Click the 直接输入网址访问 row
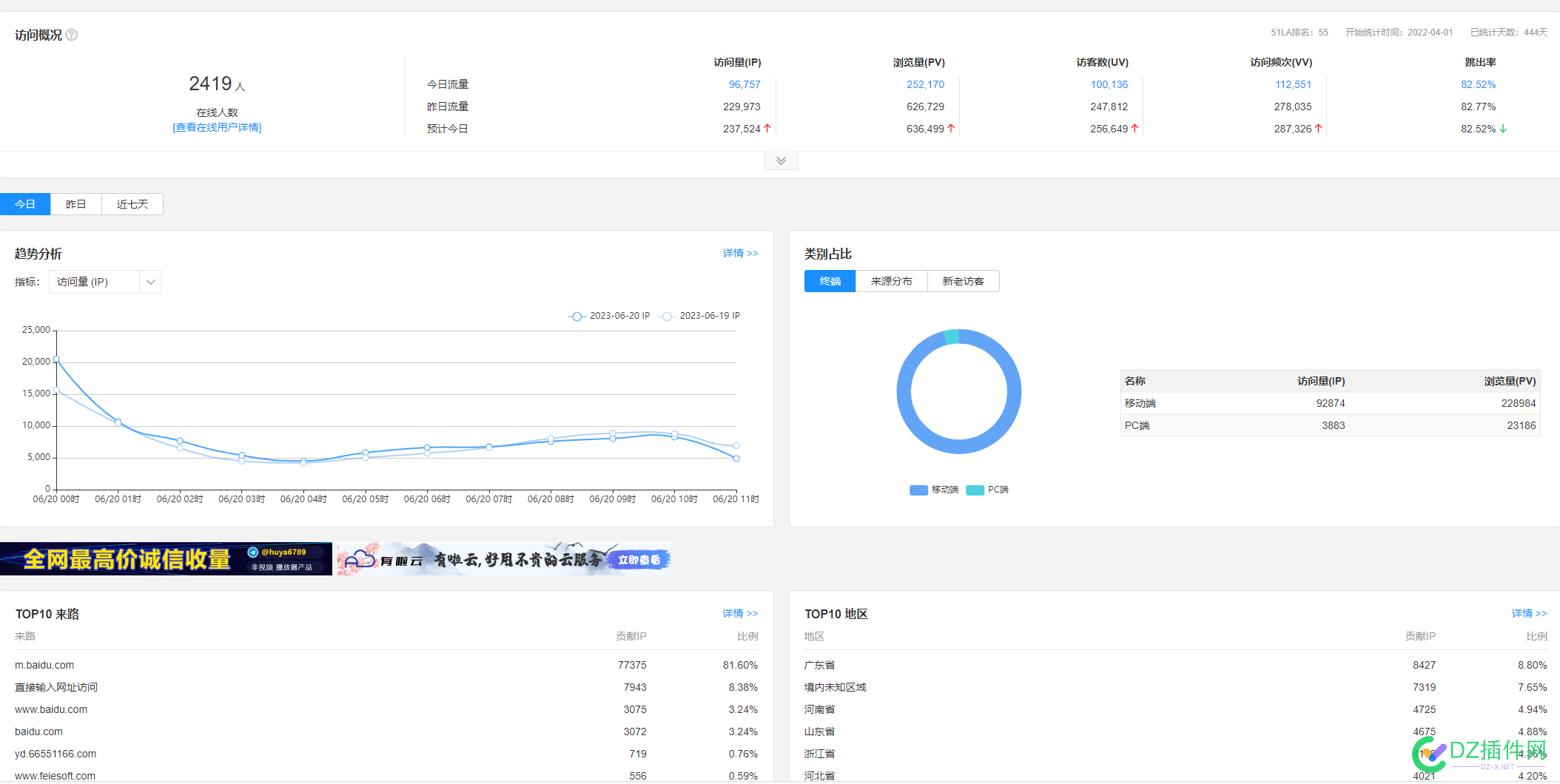The height and width of the screenshot is (784, 1560). click(x=386, y=687)
